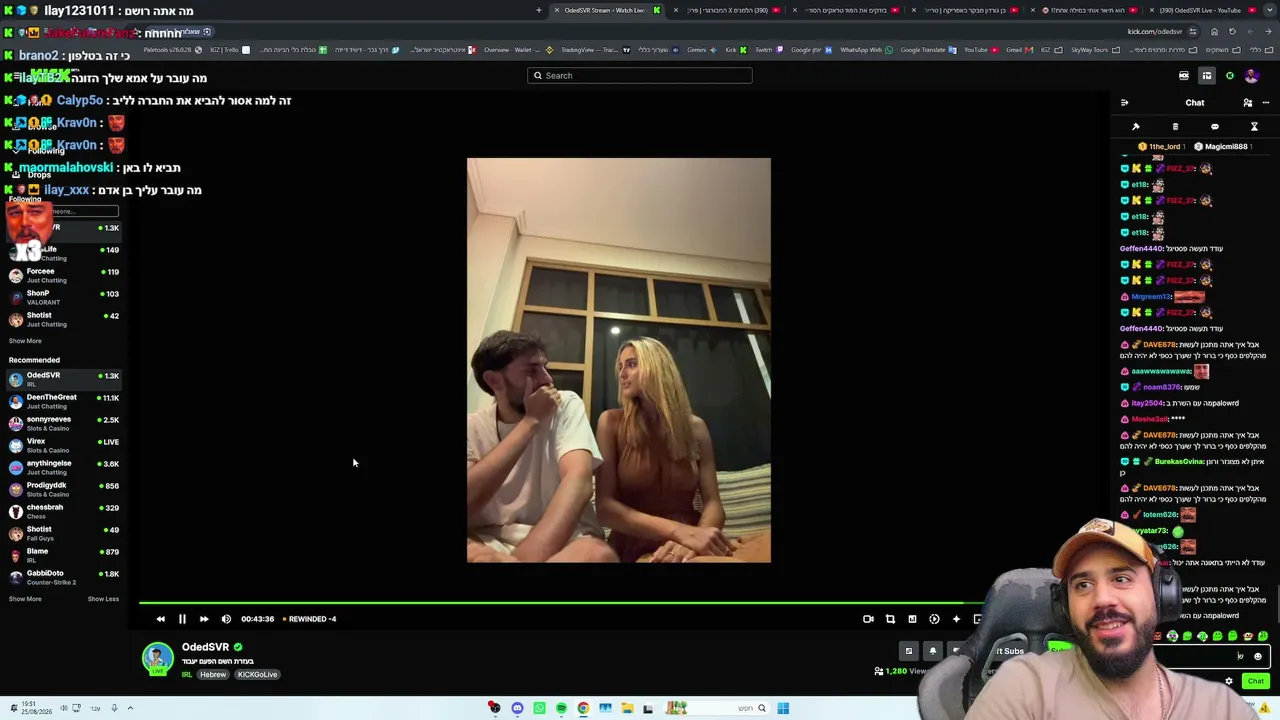1280x720 pixels.
Task: Click the IRL category link below stream
Action: pos(187,675)
